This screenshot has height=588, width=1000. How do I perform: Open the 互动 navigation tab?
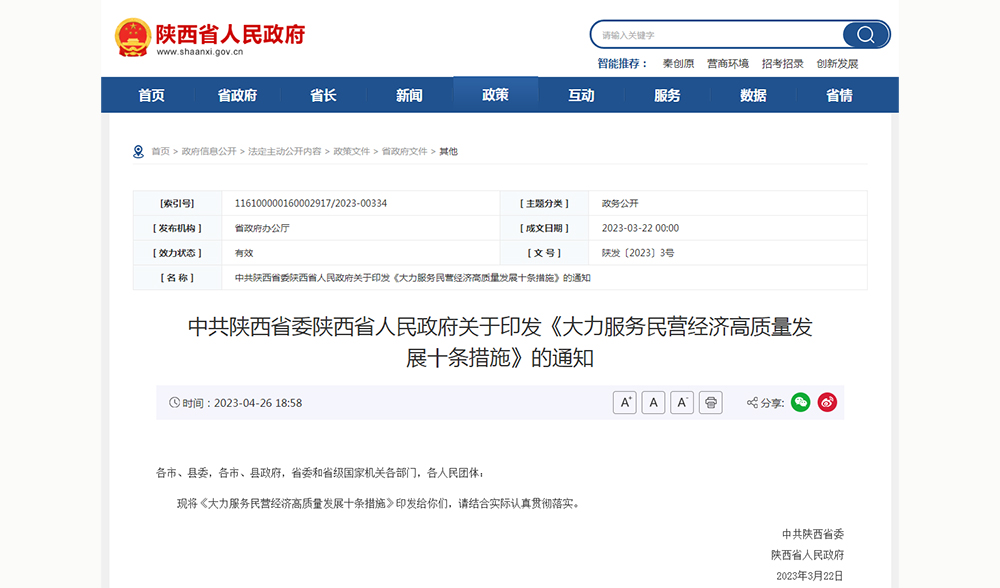(581, 95)
